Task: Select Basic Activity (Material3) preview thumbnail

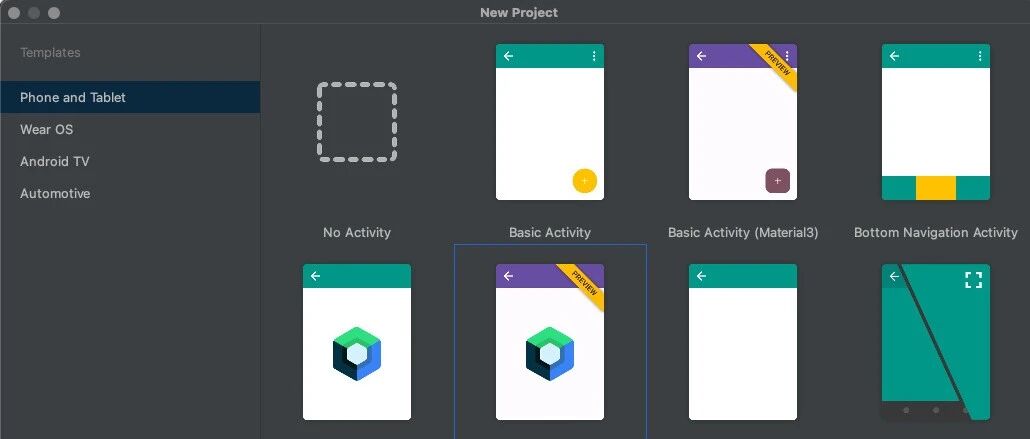Action: [743, 122]
